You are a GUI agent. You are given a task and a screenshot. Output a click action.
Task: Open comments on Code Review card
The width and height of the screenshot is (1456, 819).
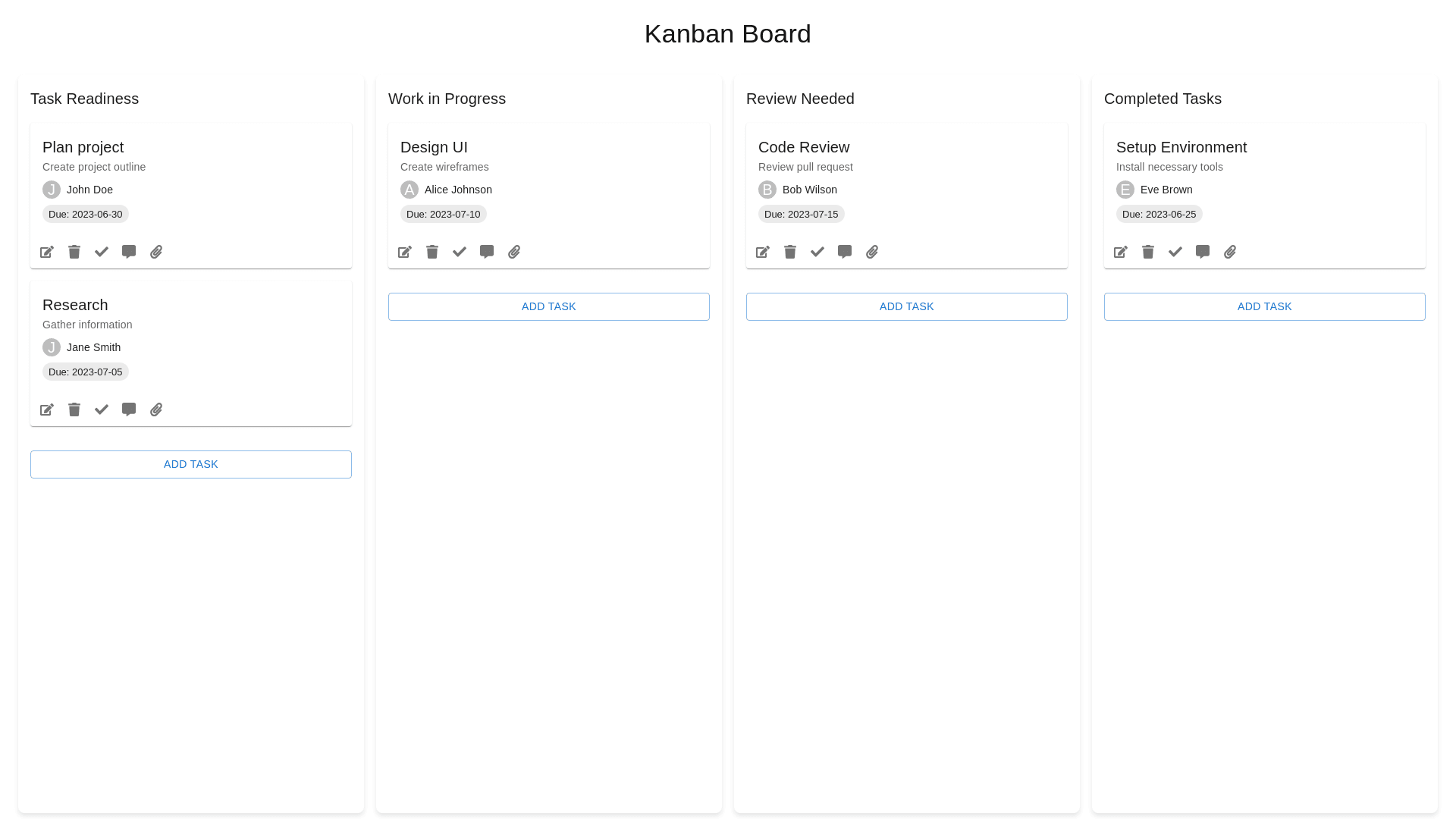click(845, 252)
